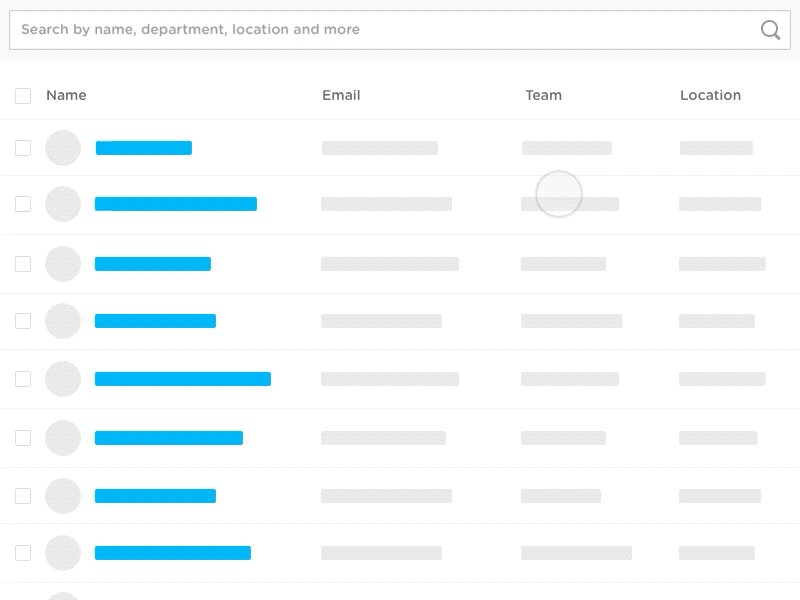Screen dimensions: 800x600
Task: Check the checkbox on the fourth user row
Action: 22,321
